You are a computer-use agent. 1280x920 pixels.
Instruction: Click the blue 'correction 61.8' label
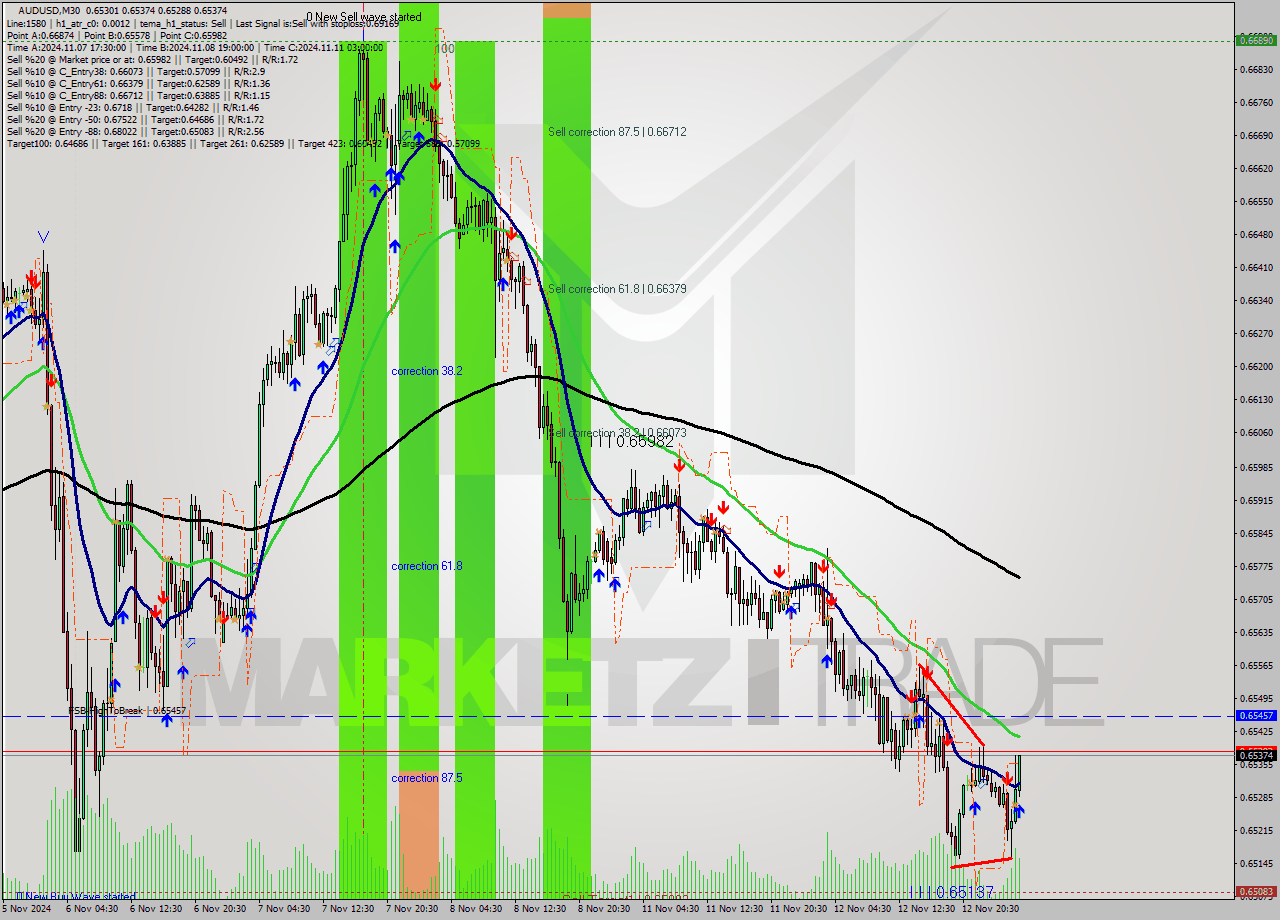(427, 566)
